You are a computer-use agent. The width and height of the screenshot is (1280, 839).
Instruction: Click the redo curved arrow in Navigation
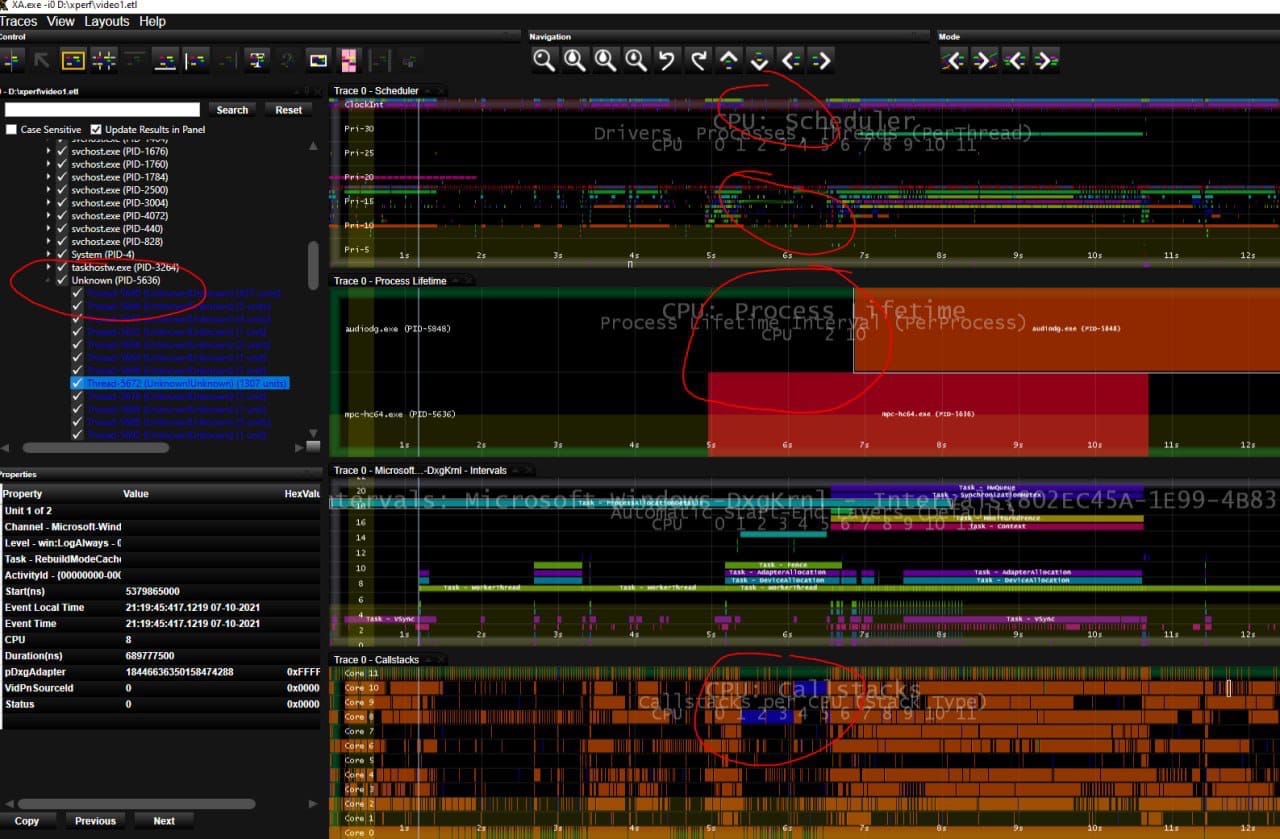click(698, 60)
